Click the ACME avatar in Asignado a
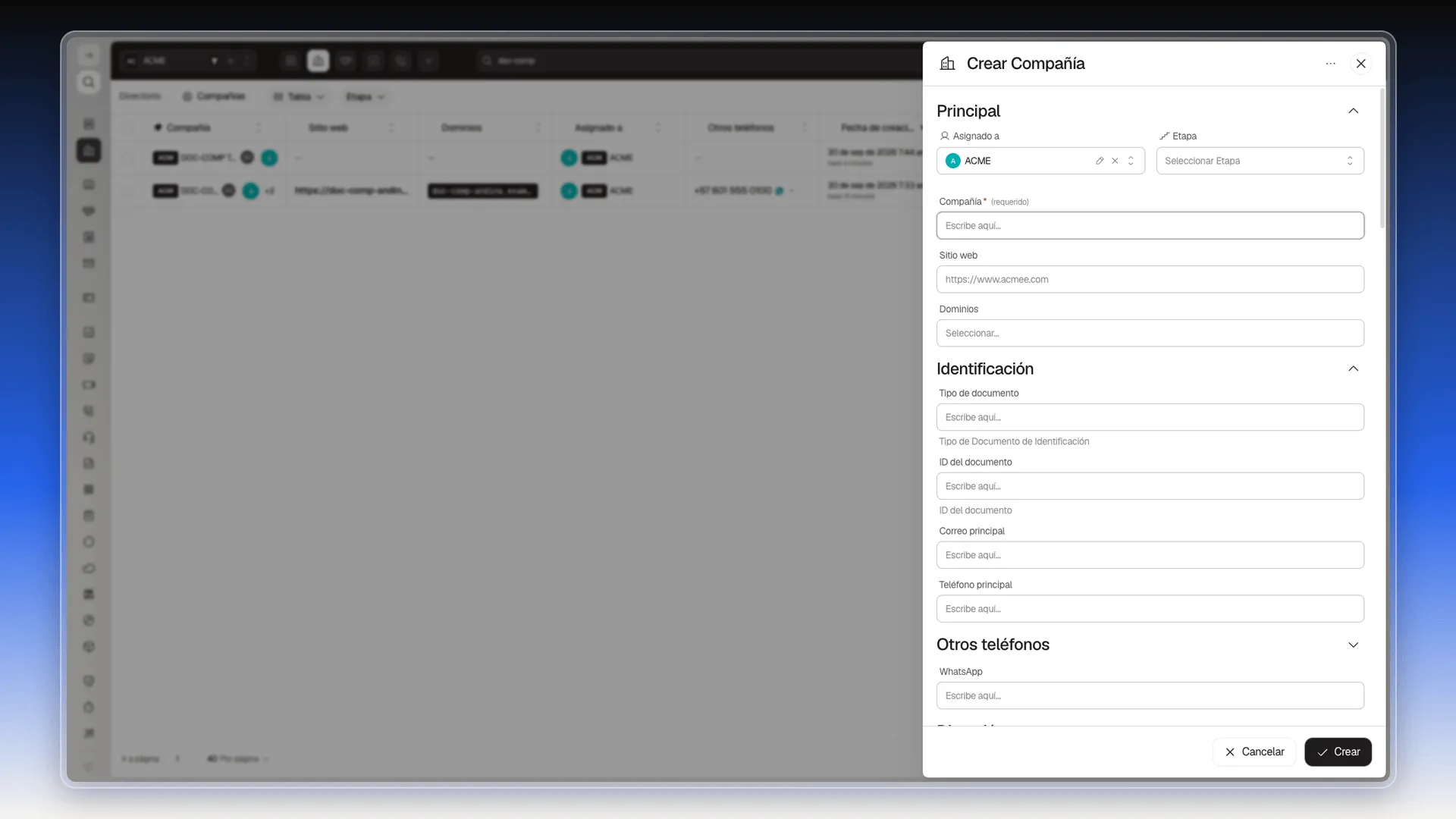The height and width of the screenshot is (819, 1456). click(952, 161)
